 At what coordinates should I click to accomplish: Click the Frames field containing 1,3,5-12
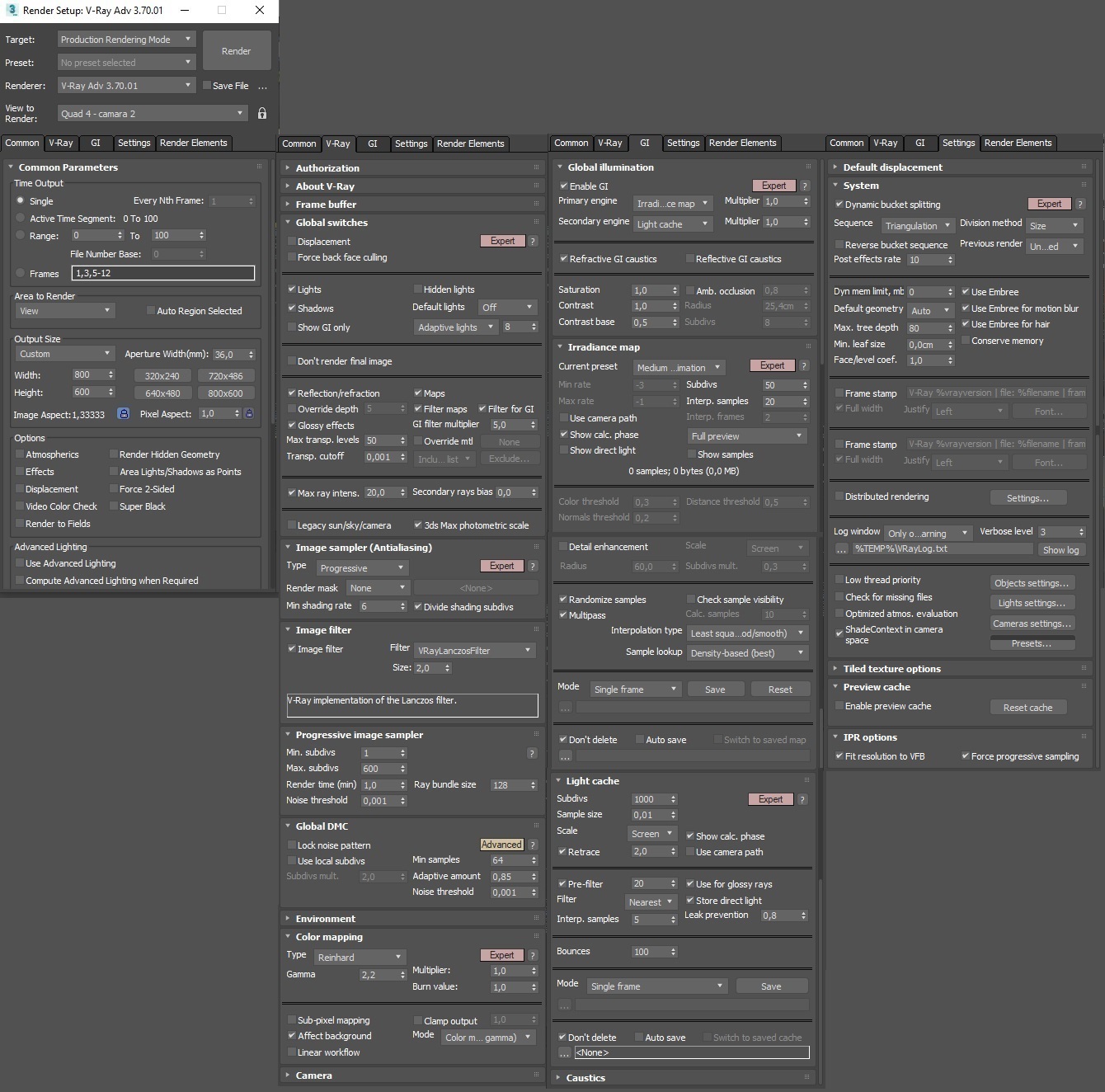(163, 273)
